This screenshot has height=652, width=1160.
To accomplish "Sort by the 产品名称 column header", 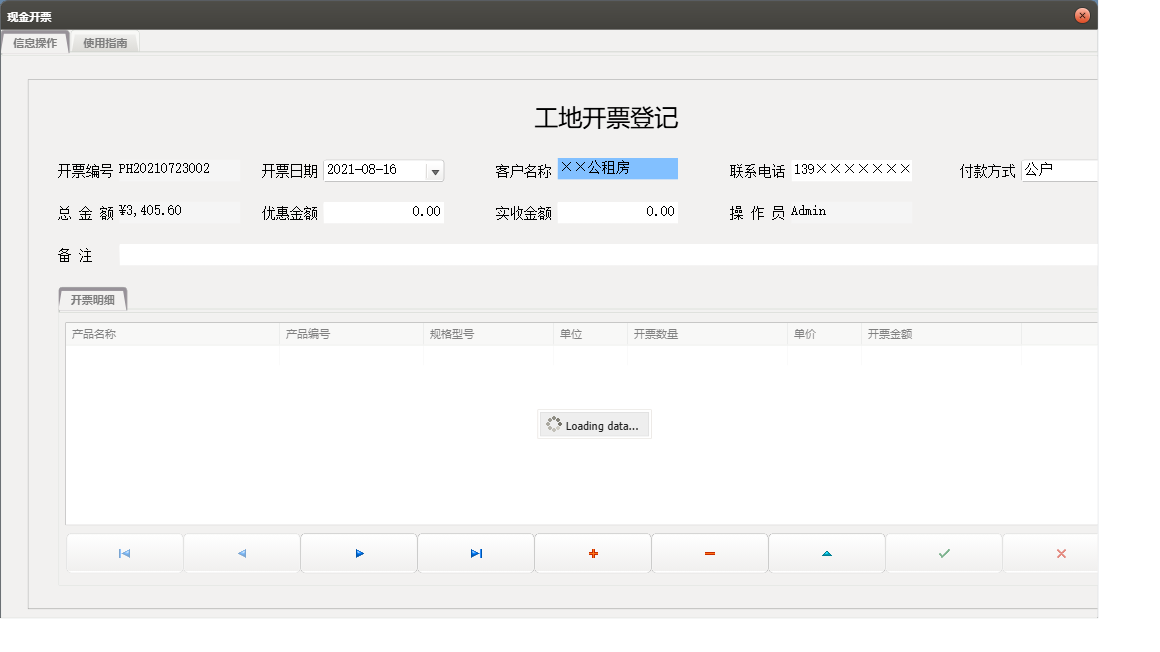I will [x=120, y=333].
